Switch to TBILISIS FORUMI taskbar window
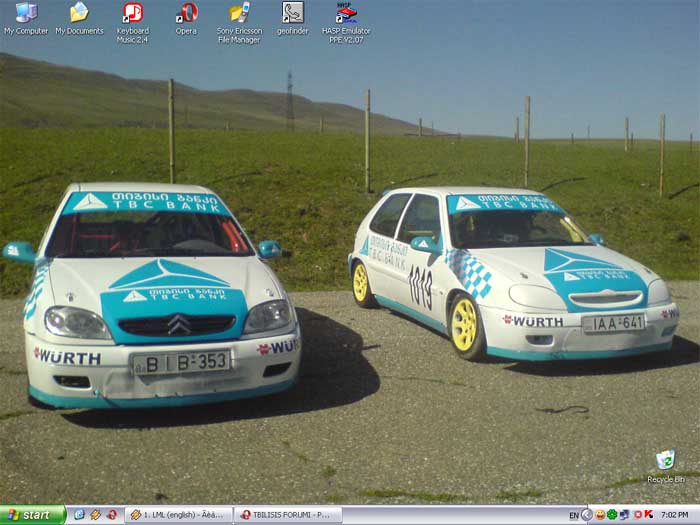 point(288,515)
